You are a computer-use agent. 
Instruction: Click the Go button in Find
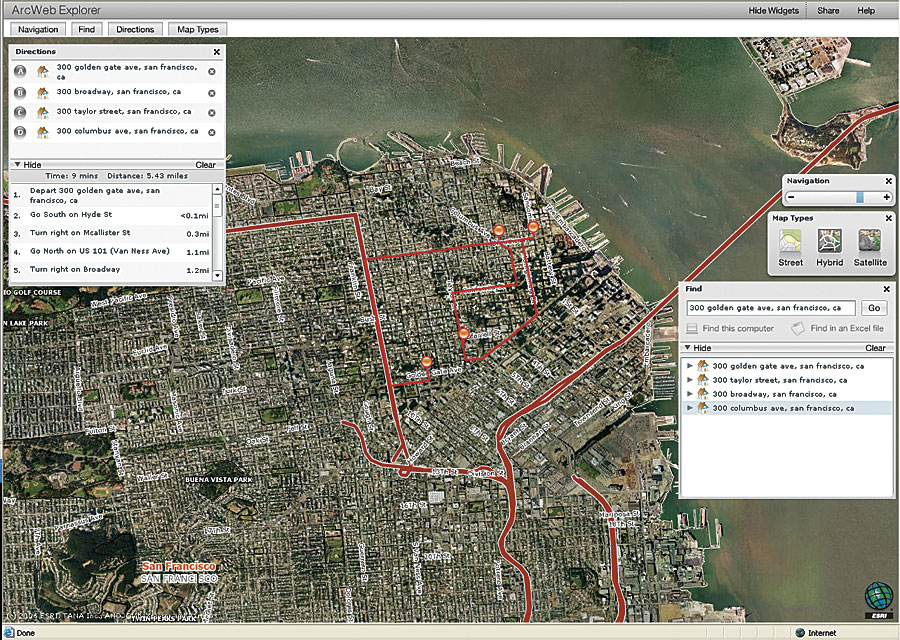(874, 308)
